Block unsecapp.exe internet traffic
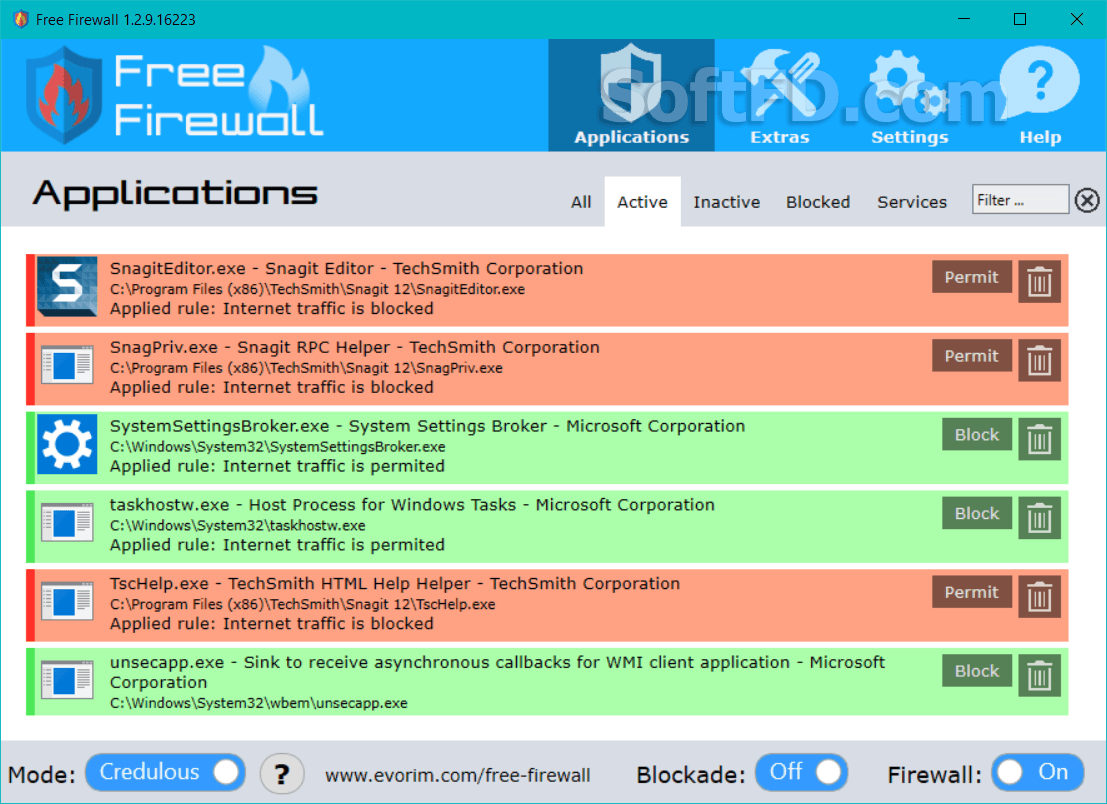Viewport: 1107px width, 804px height. tap(976, 671)
